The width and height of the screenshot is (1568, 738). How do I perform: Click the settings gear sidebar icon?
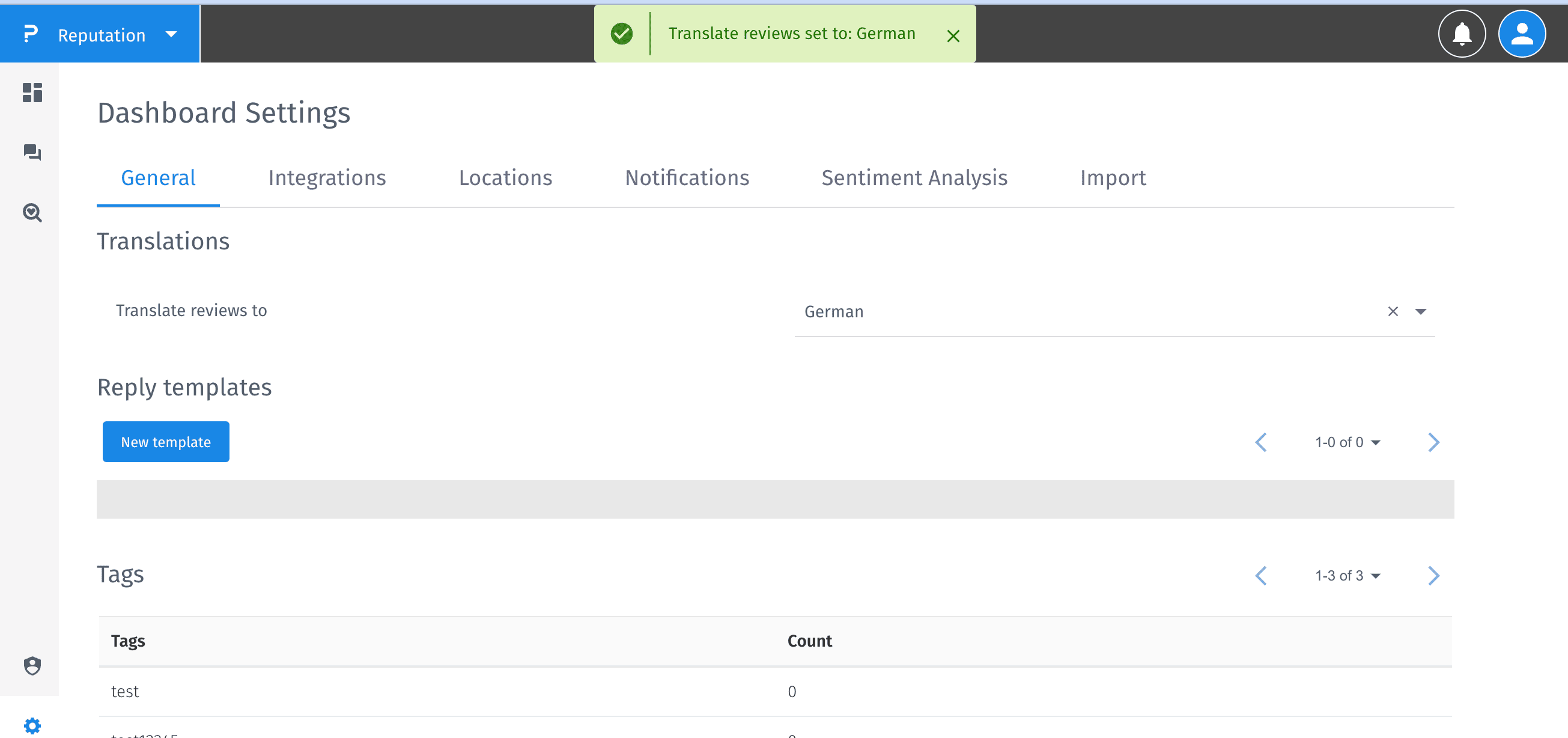32,725
